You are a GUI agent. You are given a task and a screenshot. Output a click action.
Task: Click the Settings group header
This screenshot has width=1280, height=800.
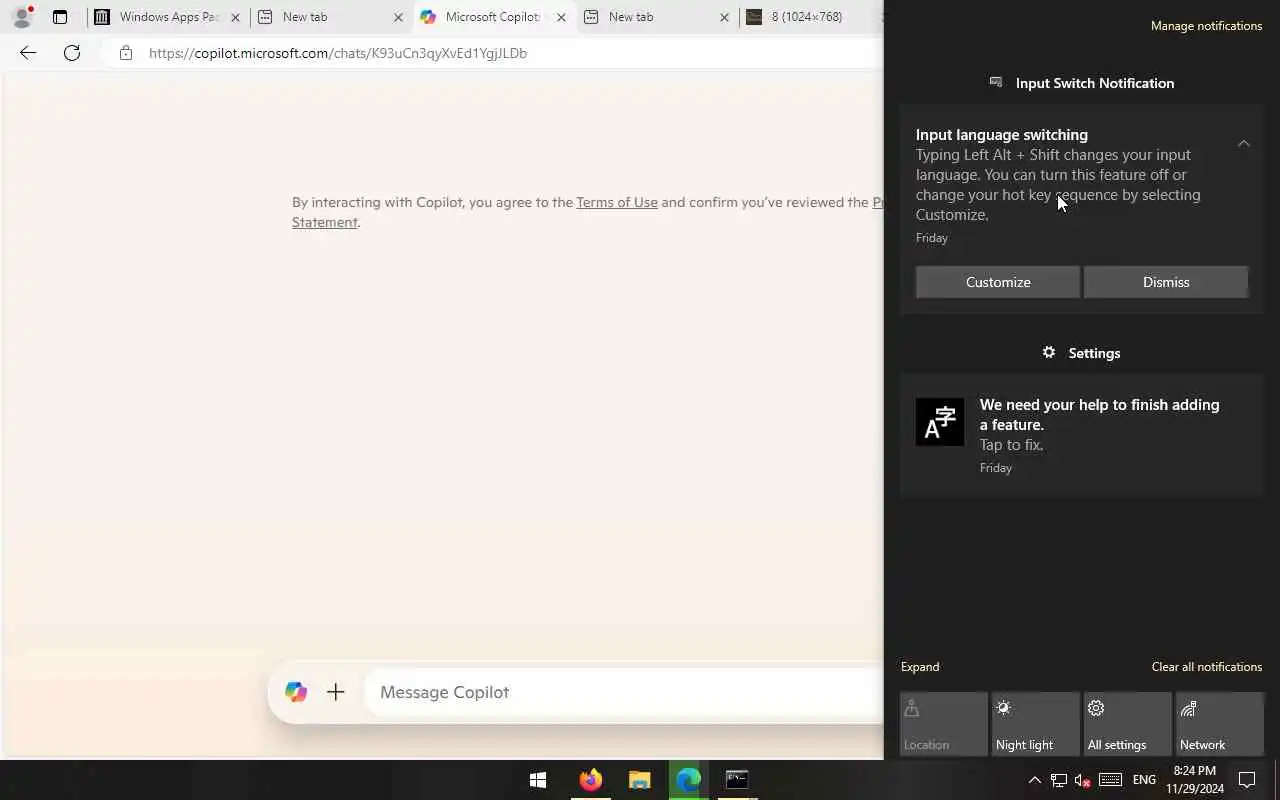click(1081, 353)
